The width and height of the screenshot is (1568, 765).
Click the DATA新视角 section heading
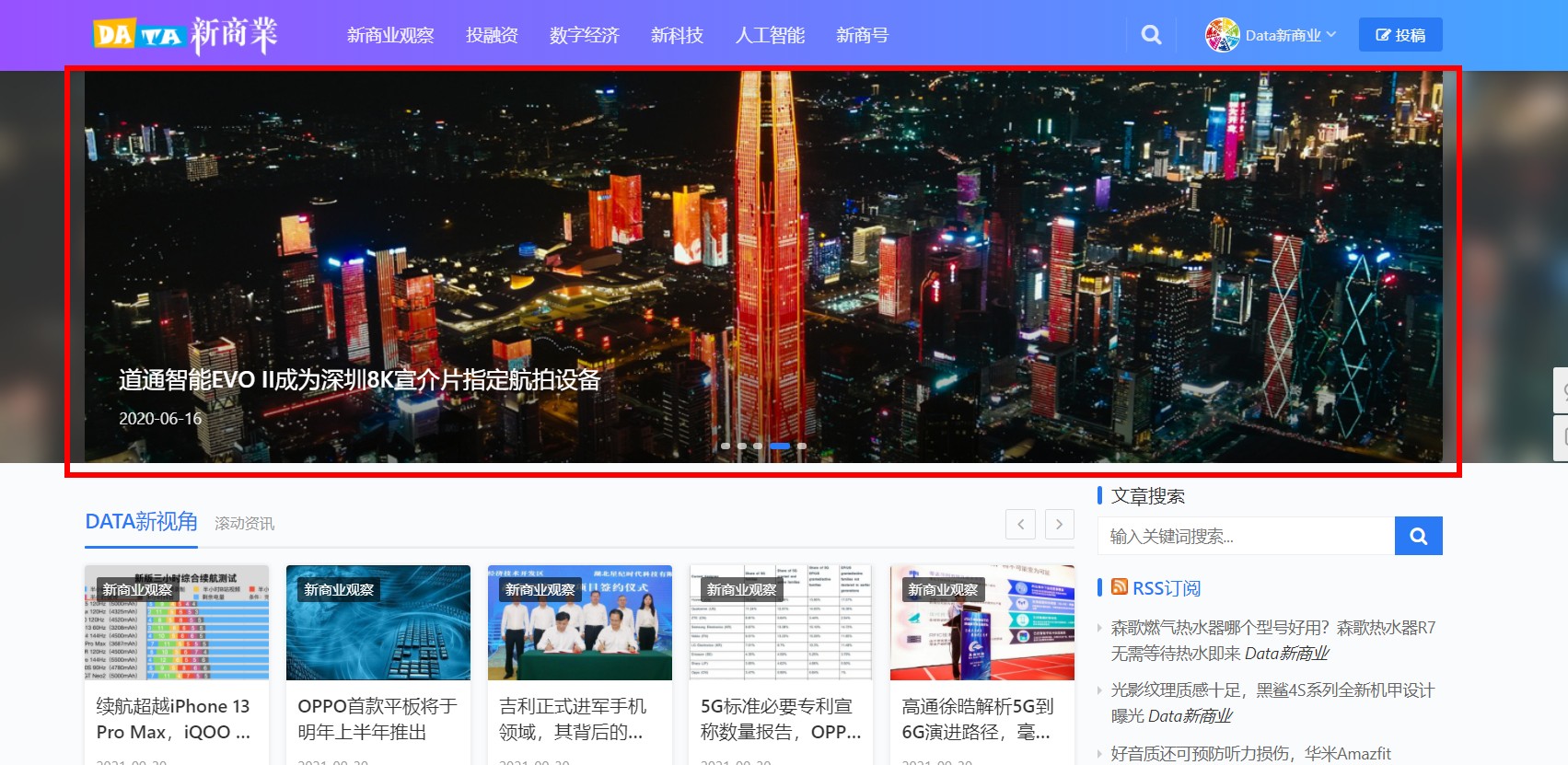(141, 522)
